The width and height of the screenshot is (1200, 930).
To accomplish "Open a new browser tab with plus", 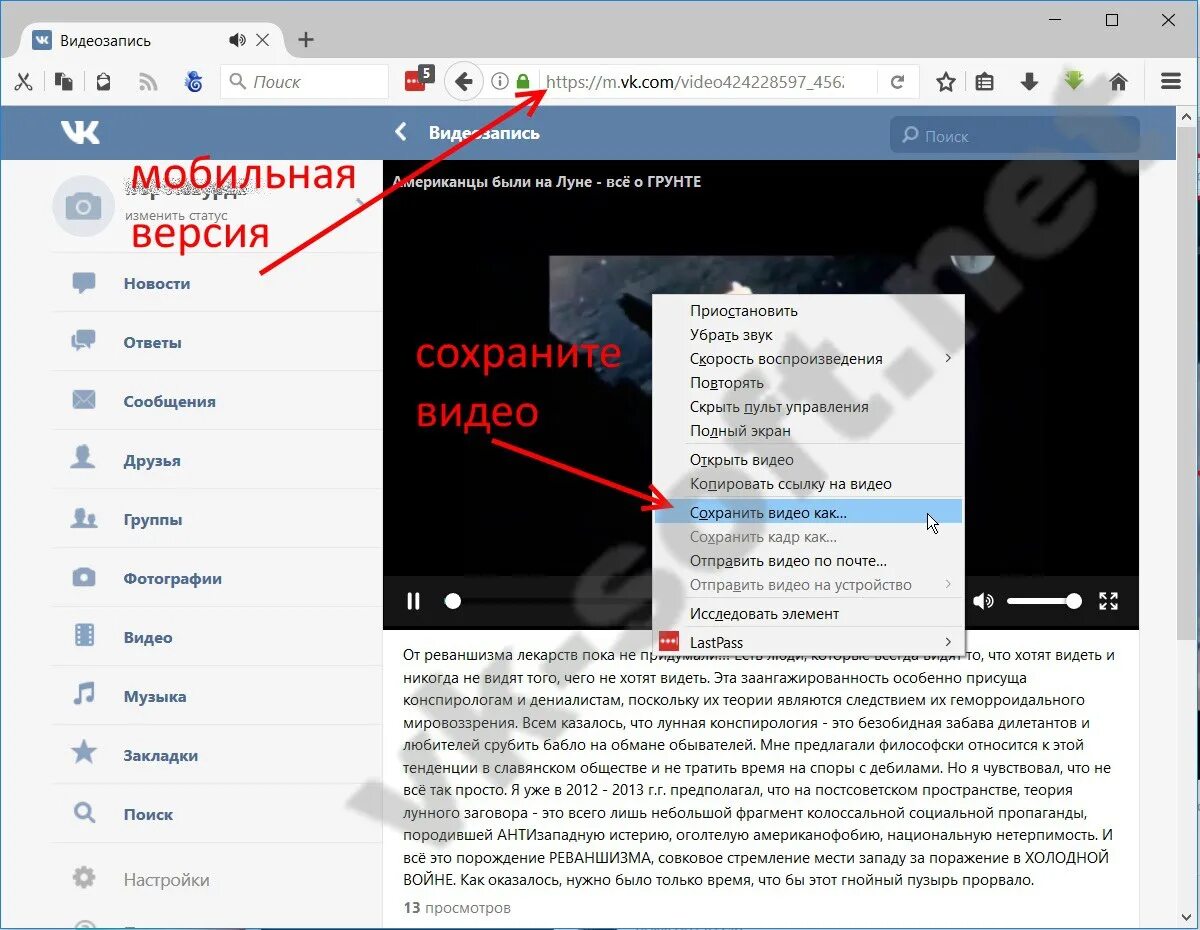I will [x=306, y=40].
